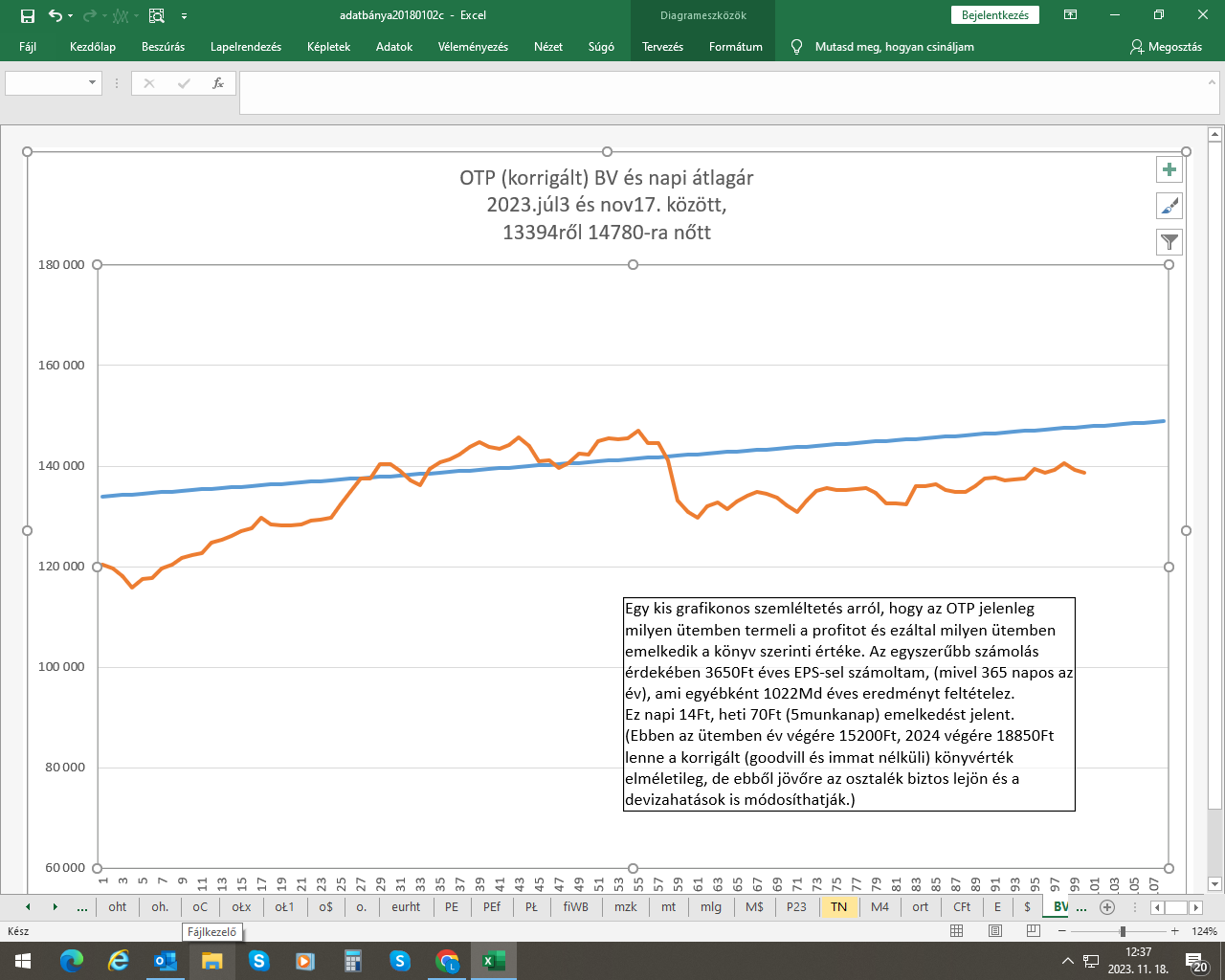This screenshot has height=980, width=1225.
Task: Open the Véleményezés tab
Action: tap(473, 47)
